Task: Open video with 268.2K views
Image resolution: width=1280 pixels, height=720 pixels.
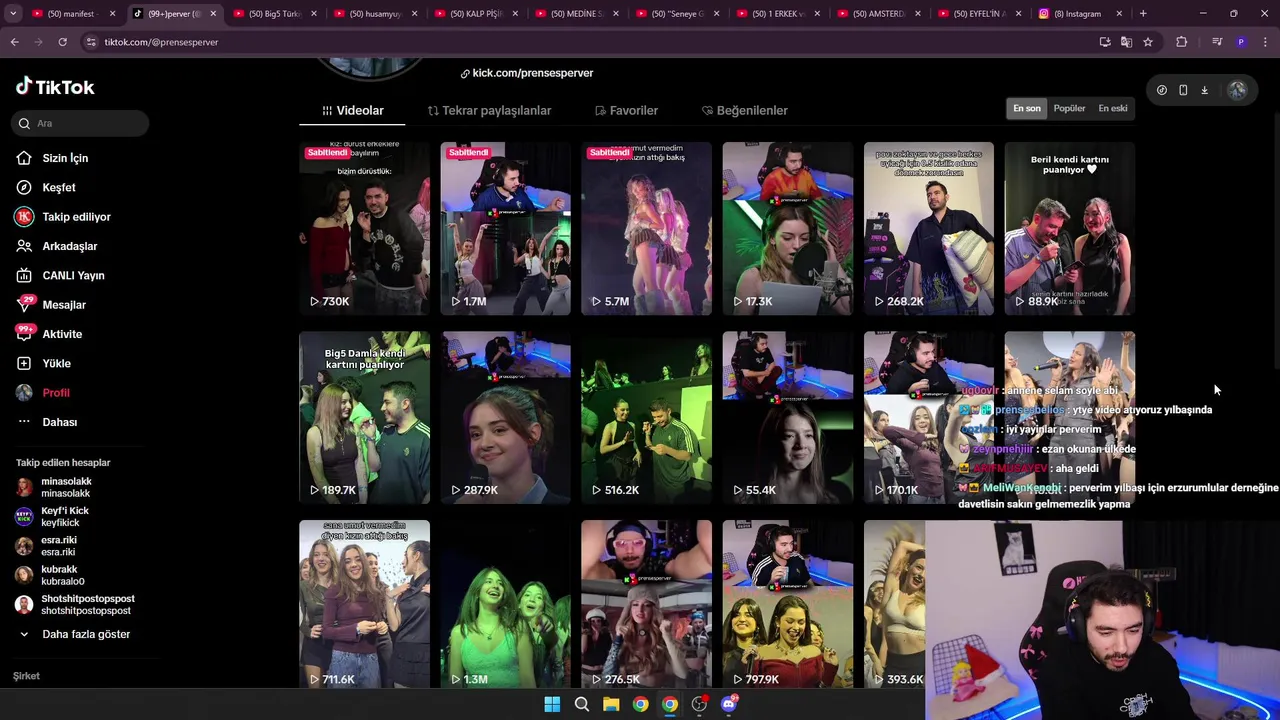Action: tap(928, 228)
